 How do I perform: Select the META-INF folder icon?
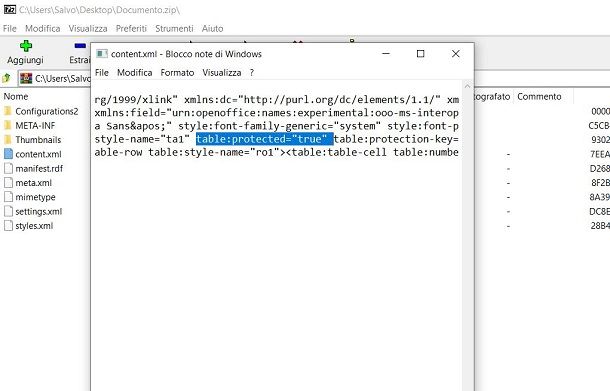pyautogui.click(x=8, y=126)
